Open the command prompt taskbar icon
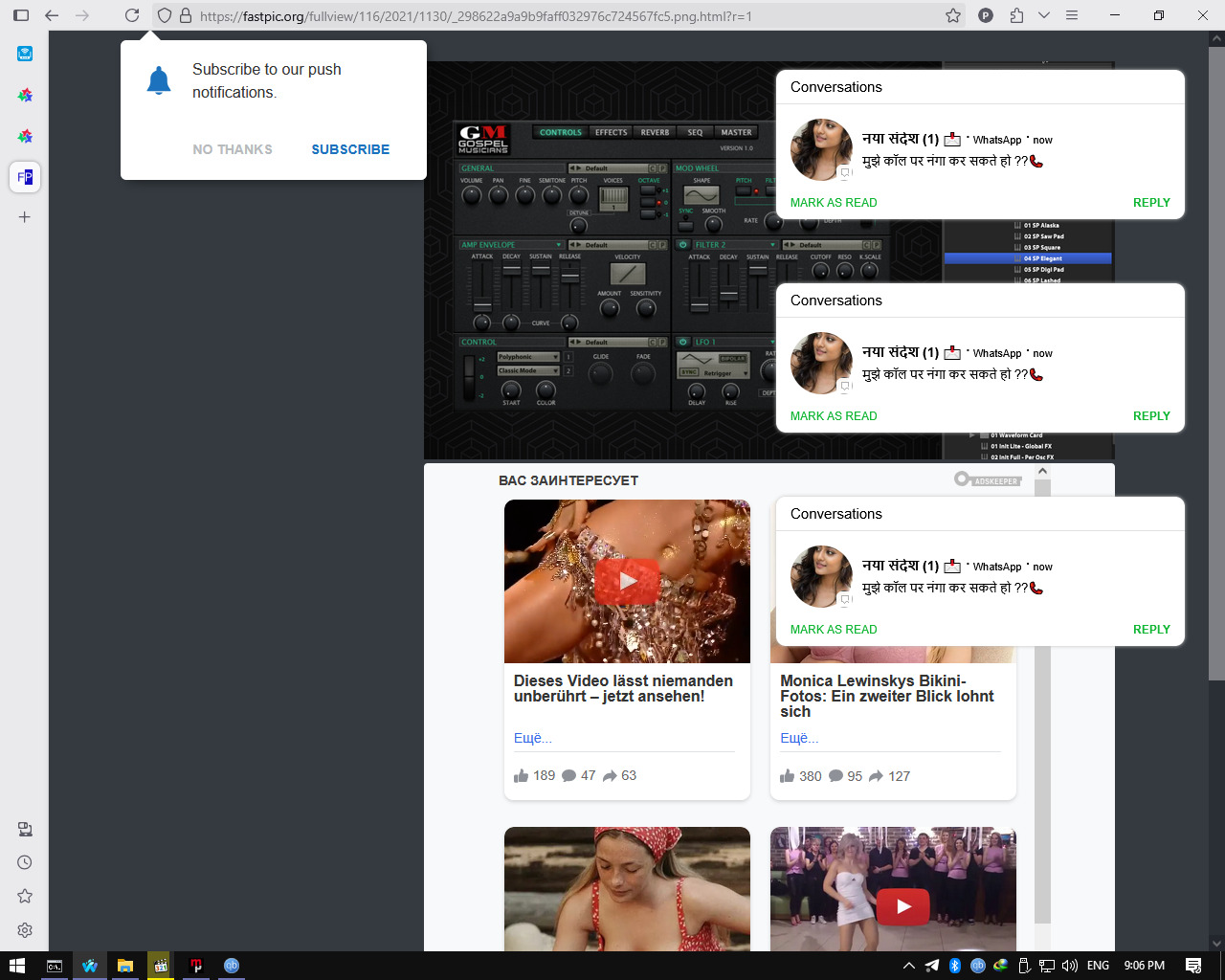This screenshot has width=1225, height=980. 55,966
